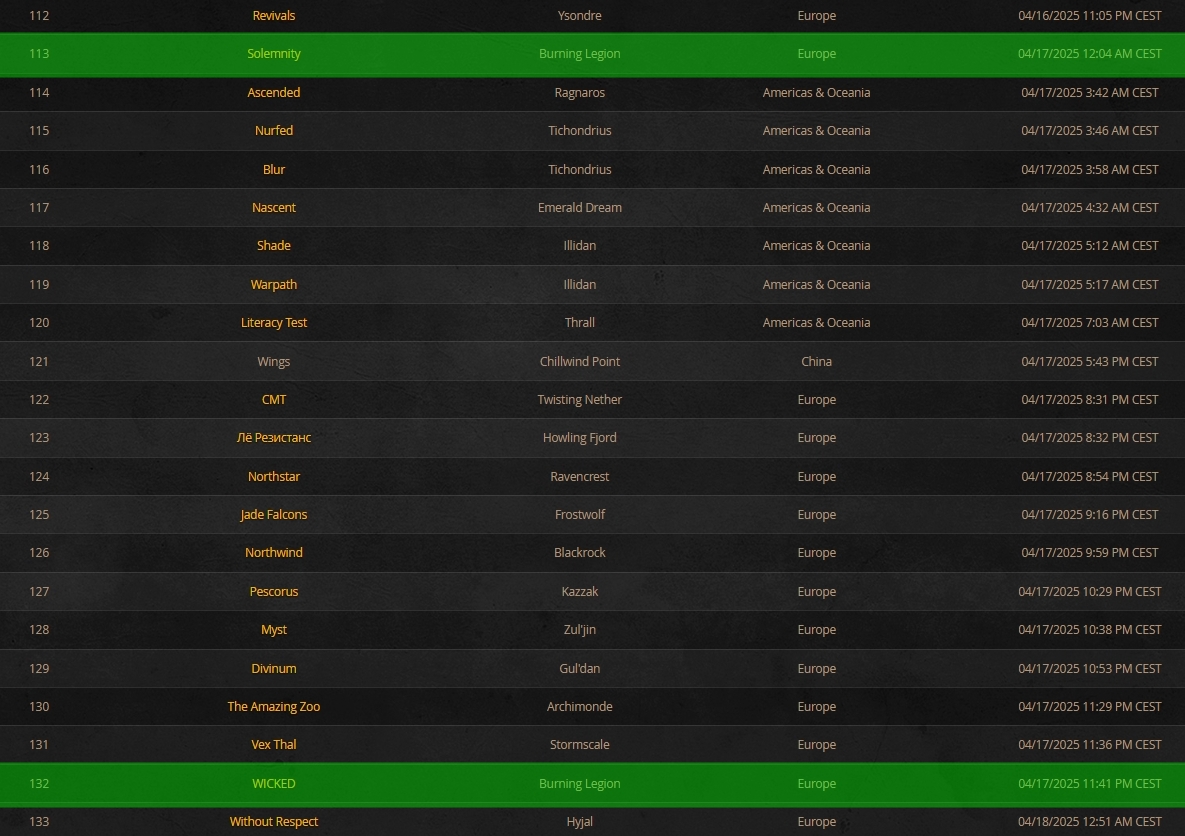Click Americas & Oceania in Ascended row
The height and width of the screenshot is (836, 1185).
pos(816,92)
